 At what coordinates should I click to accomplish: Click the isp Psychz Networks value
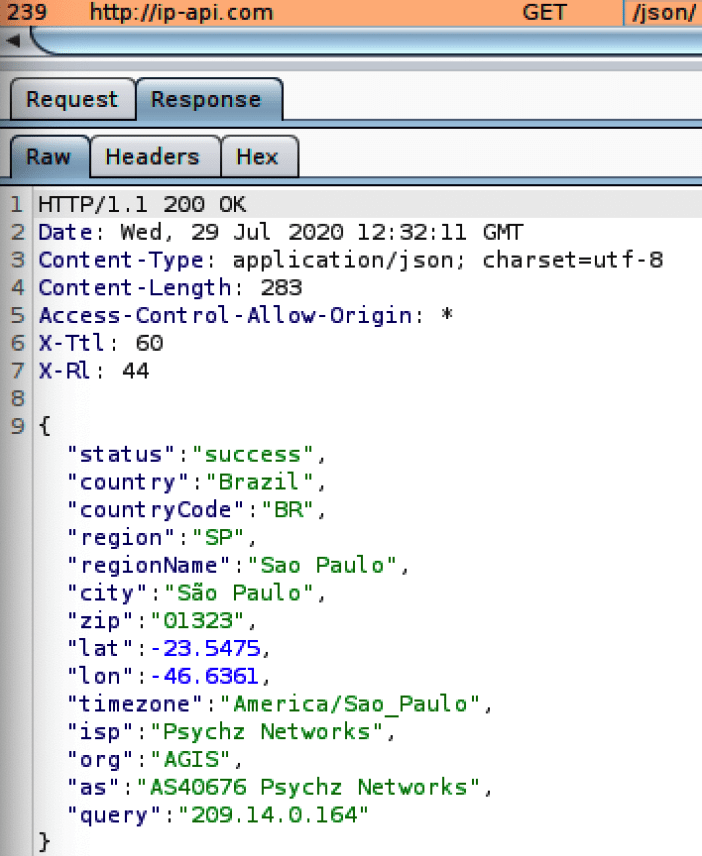pos(266,732)
